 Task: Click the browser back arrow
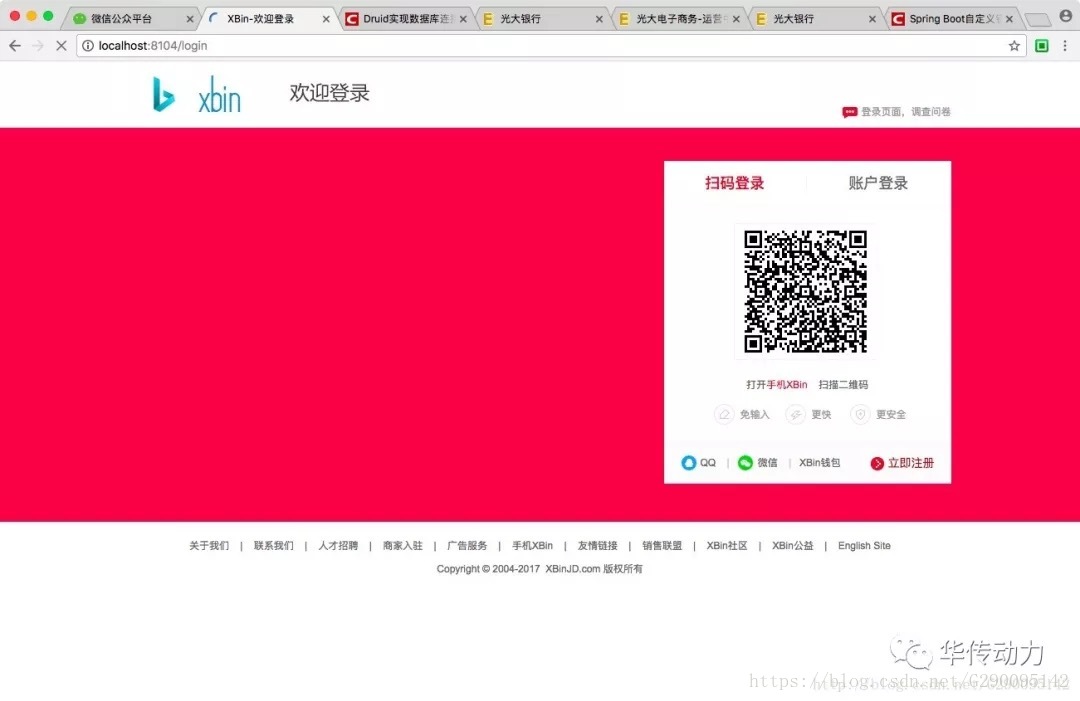pos(15,45)
